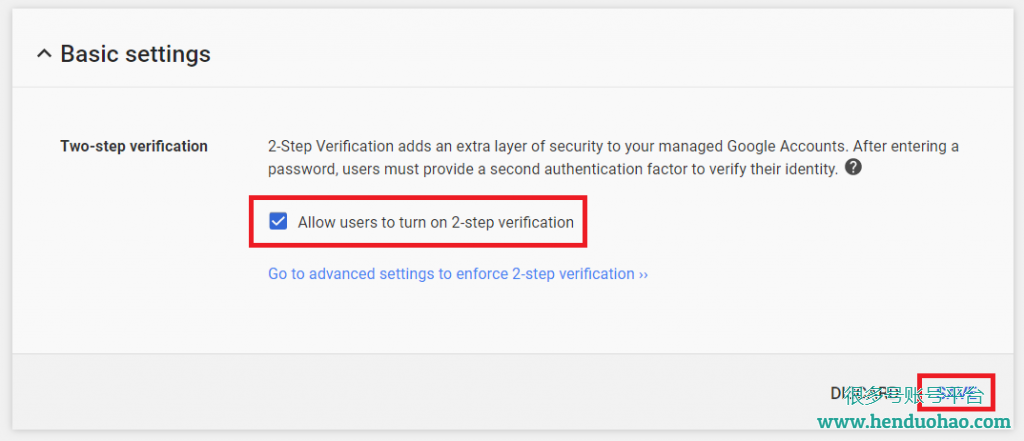Viewport: 1024px width, 441px height.
Task: Collapse Basic settings using the chevron
Action: coord(44,54)
